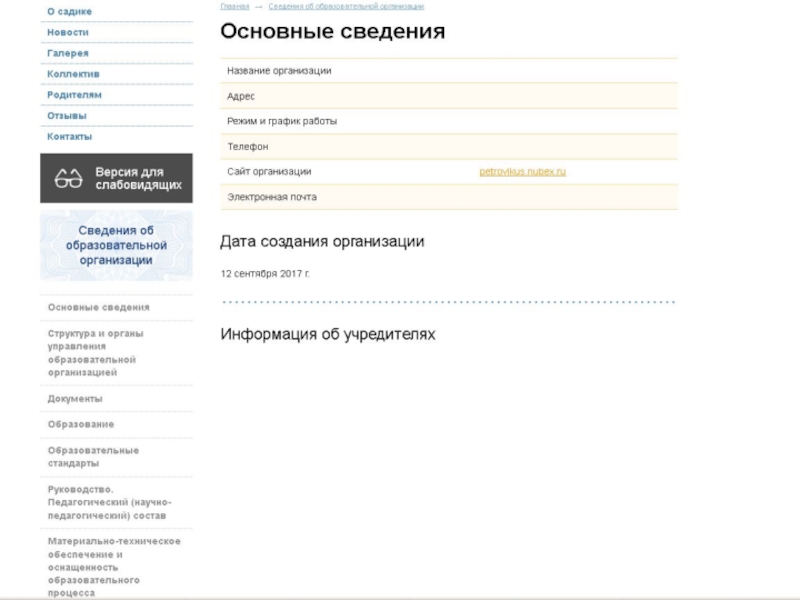Go to the 'Документы' submenu item
This screenshot has height=600, width=800.
(75, 398)
